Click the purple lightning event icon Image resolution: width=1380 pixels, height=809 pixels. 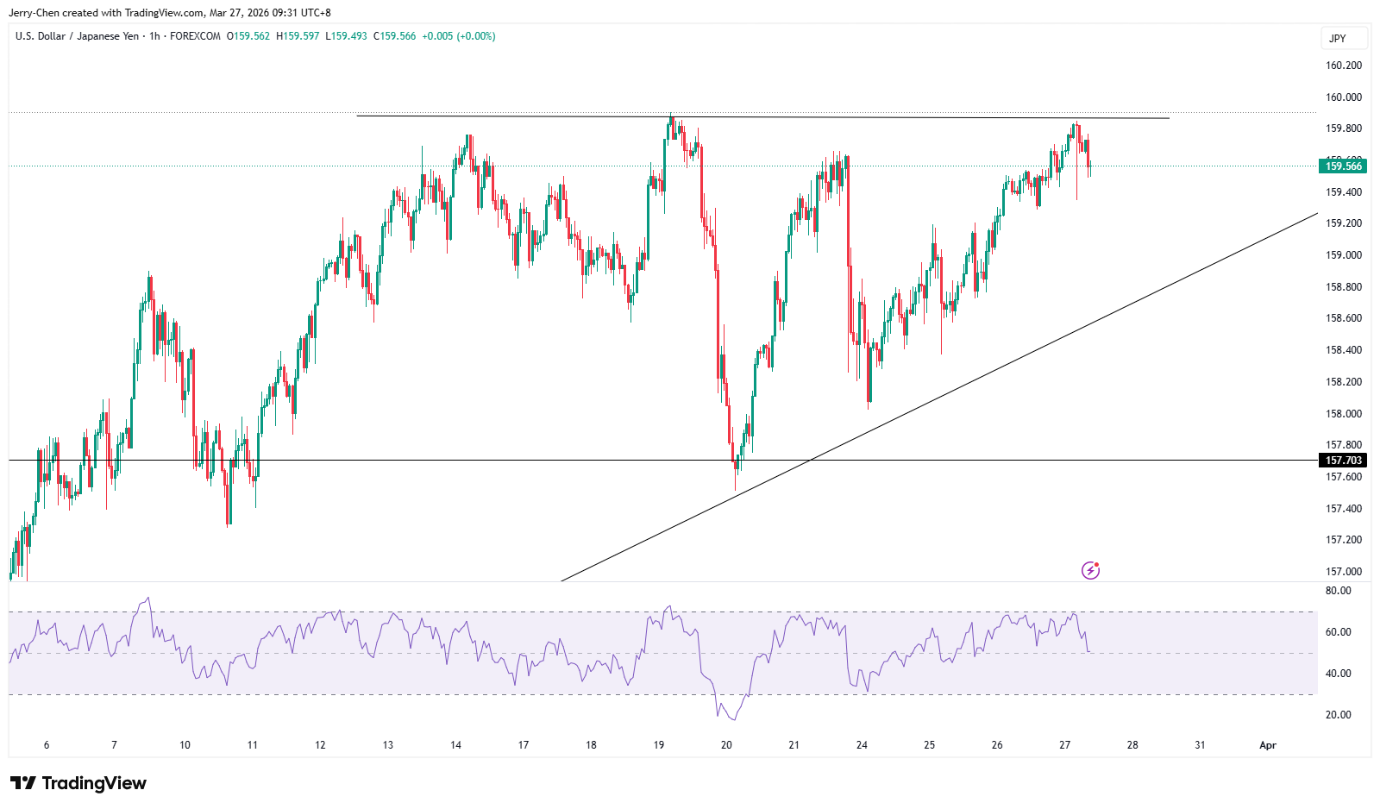click(1091, 570)
